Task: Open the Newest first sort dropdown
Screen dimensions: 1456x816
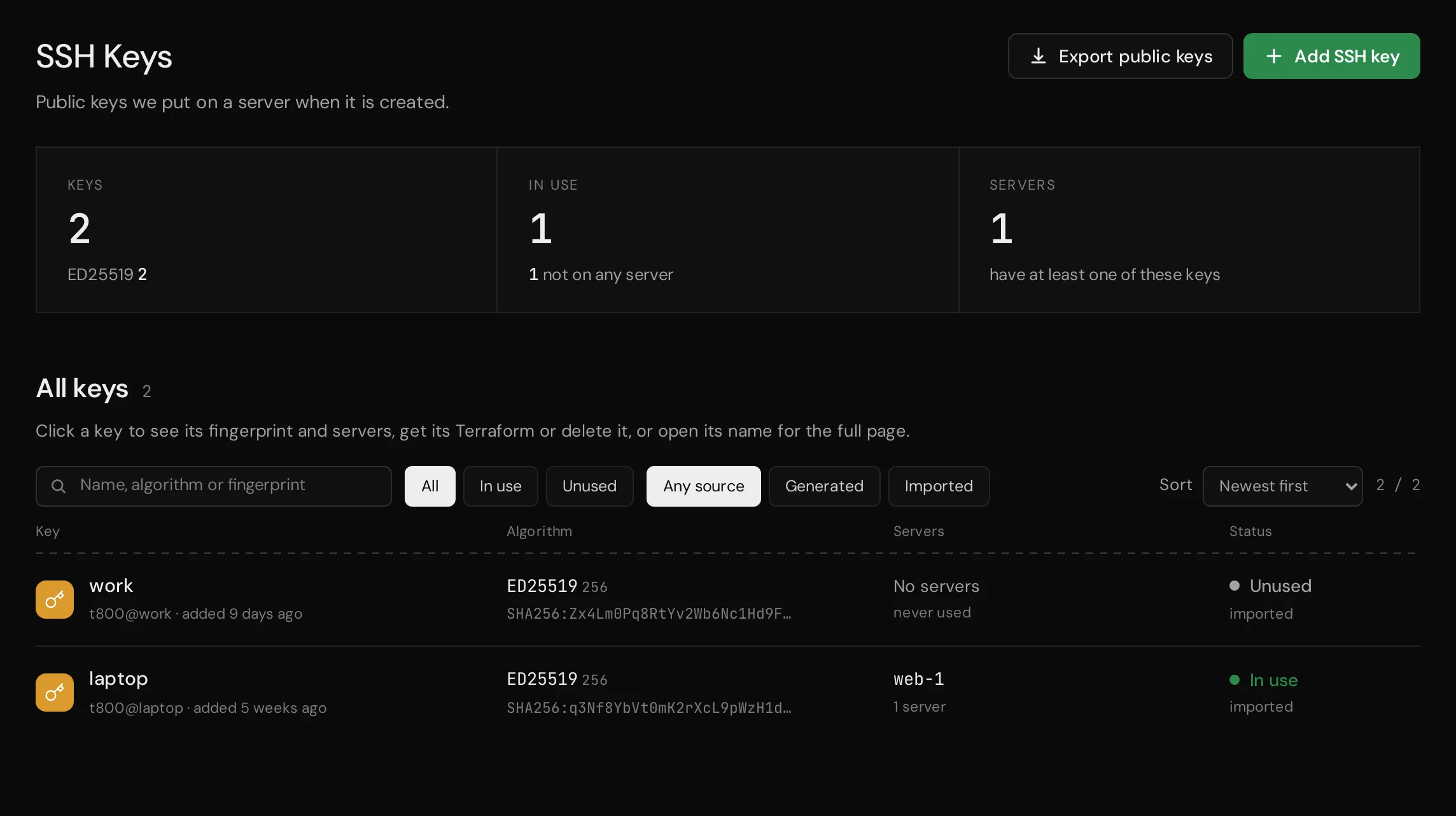Action: [x=1283, y=486]
